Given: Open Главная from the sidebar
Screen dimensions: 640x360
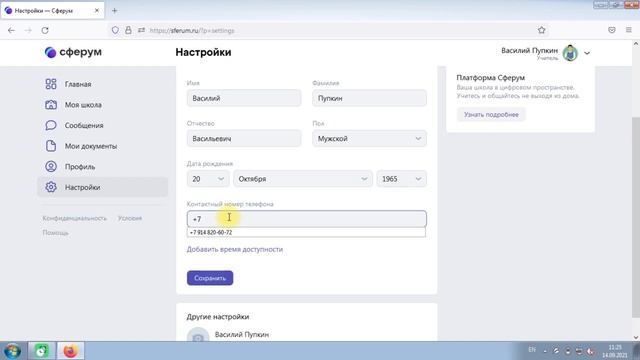Looking at the screenshot, I should [x=78, y=84].
